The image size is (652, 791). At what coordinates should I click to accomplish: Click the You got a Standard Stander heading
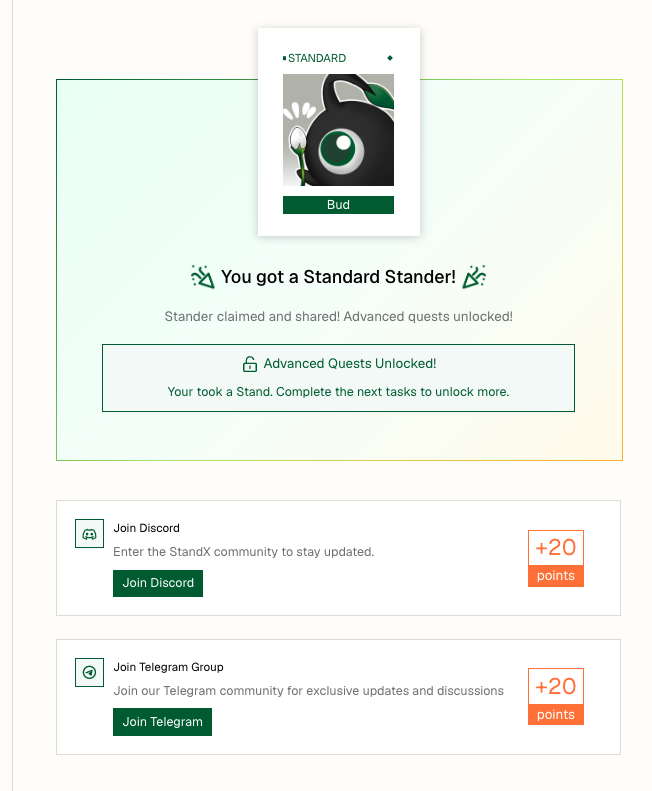click(x=338, y=277)
